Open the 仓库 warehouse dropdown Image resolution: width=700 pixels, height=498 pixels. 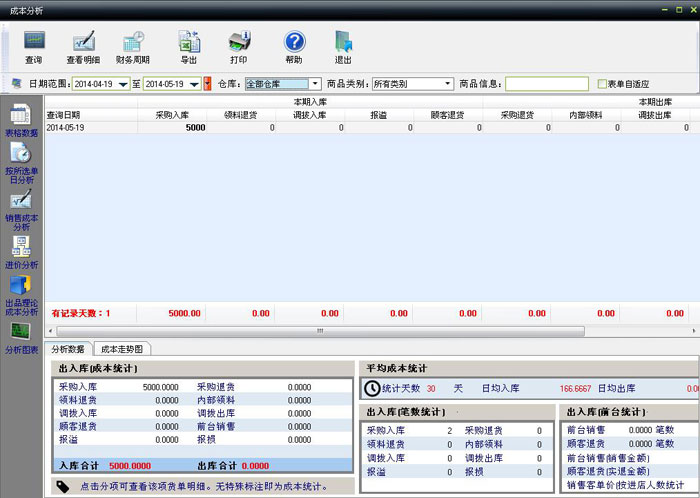click(x=315, y=84)
